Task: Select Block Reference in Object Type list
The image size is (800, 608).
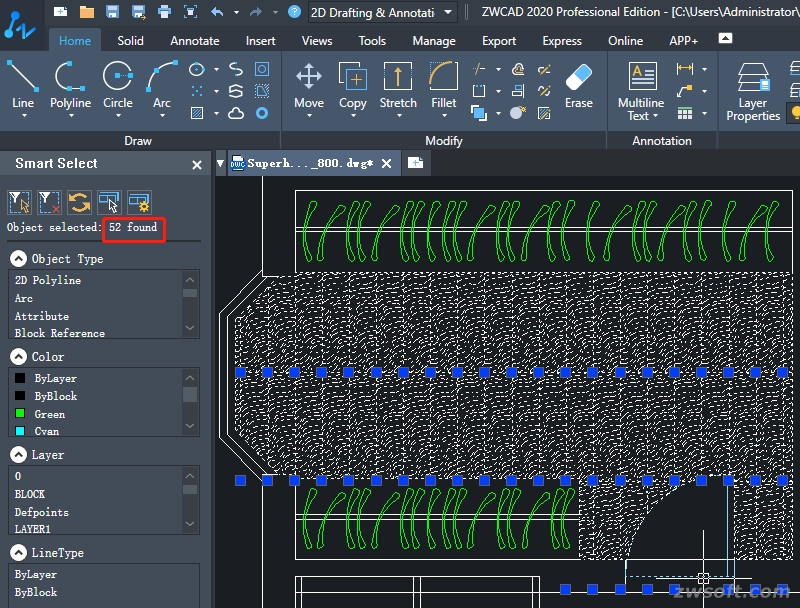Action: click(60, 333)
